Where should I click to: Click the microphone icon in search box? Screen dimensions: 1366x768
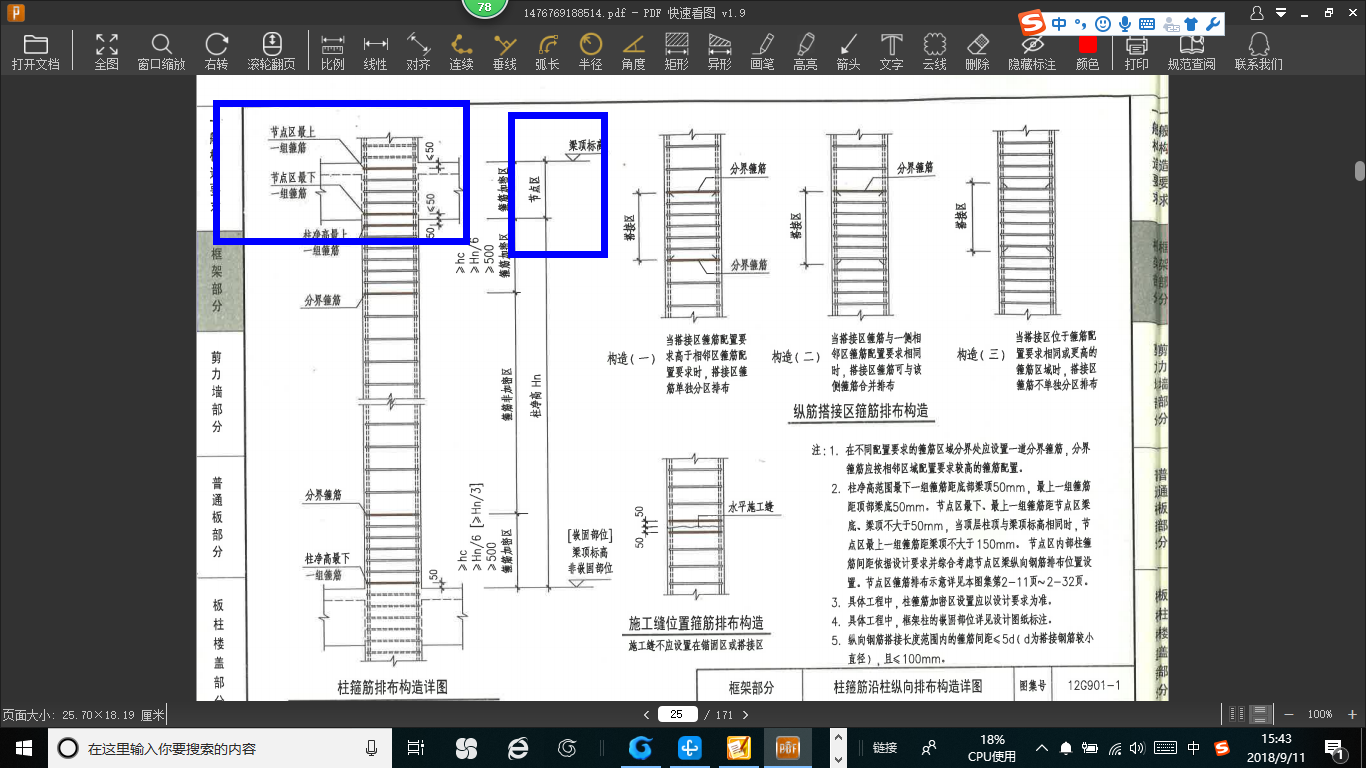click(x=371, y=747)
